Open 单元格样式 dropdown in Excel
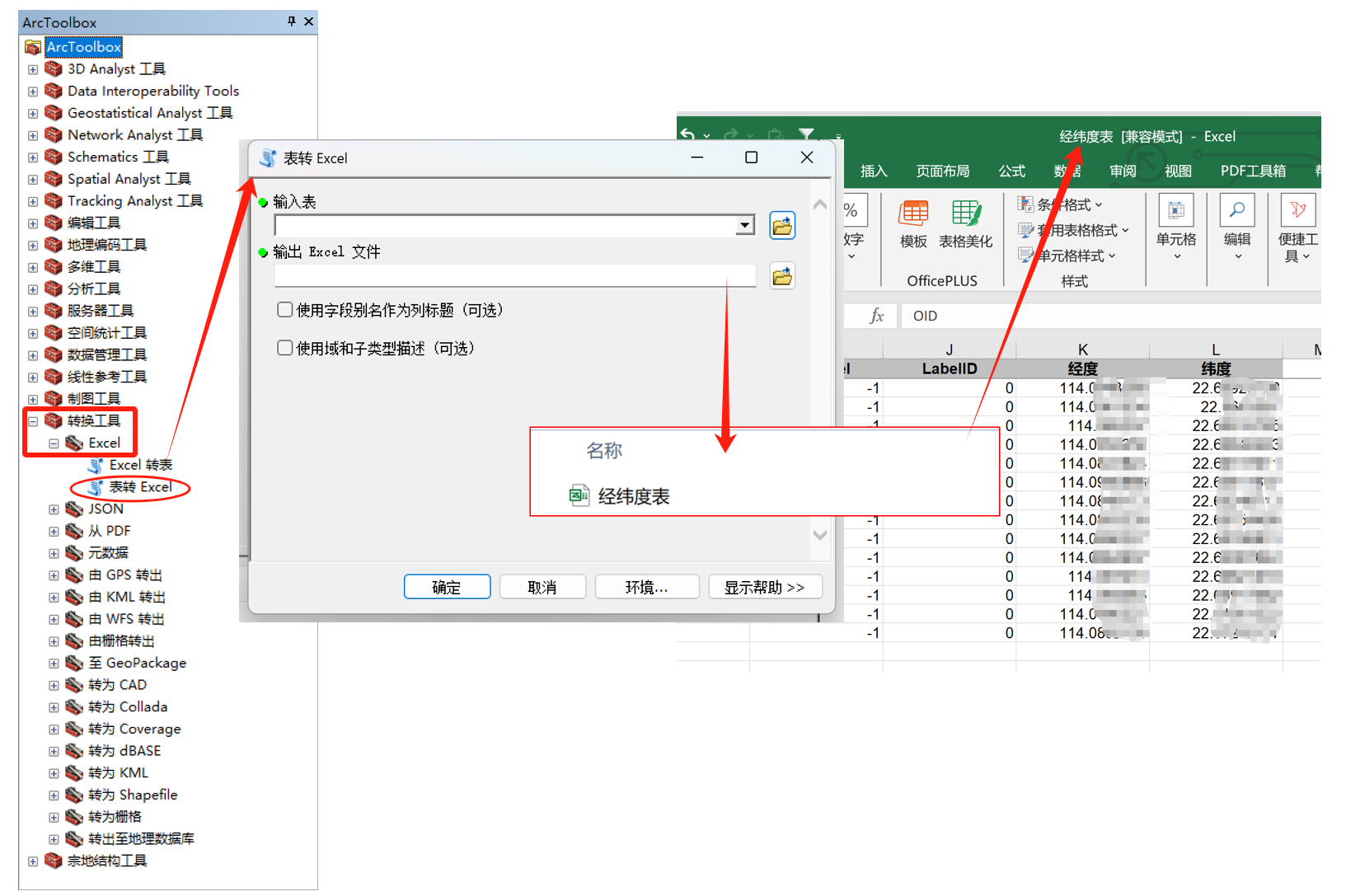Viewport: 1346px width, 896px height. coord(1067,256)
